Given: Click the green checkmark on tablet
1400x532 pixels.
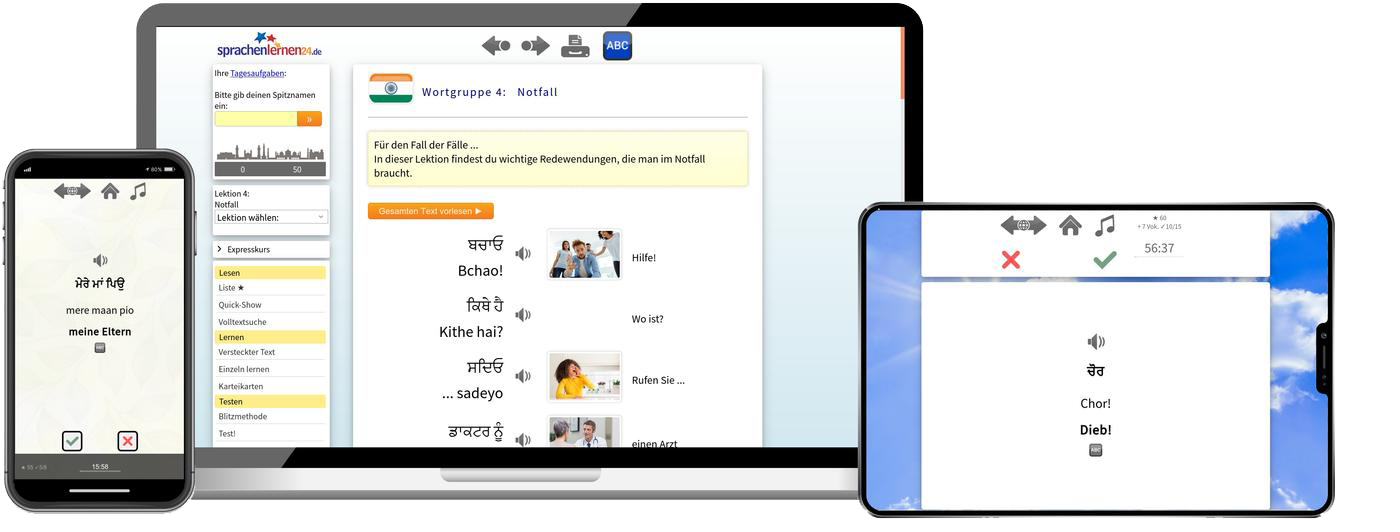Looking at the screenshot, I should point(1104,260).
